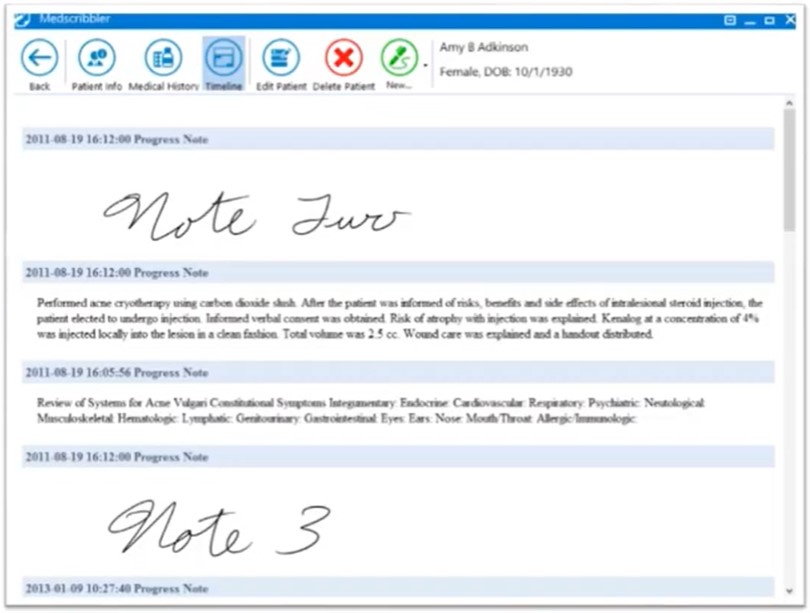Click the Edit Patient icon
The height and width of the screenshot is (613, 810).
281,58
